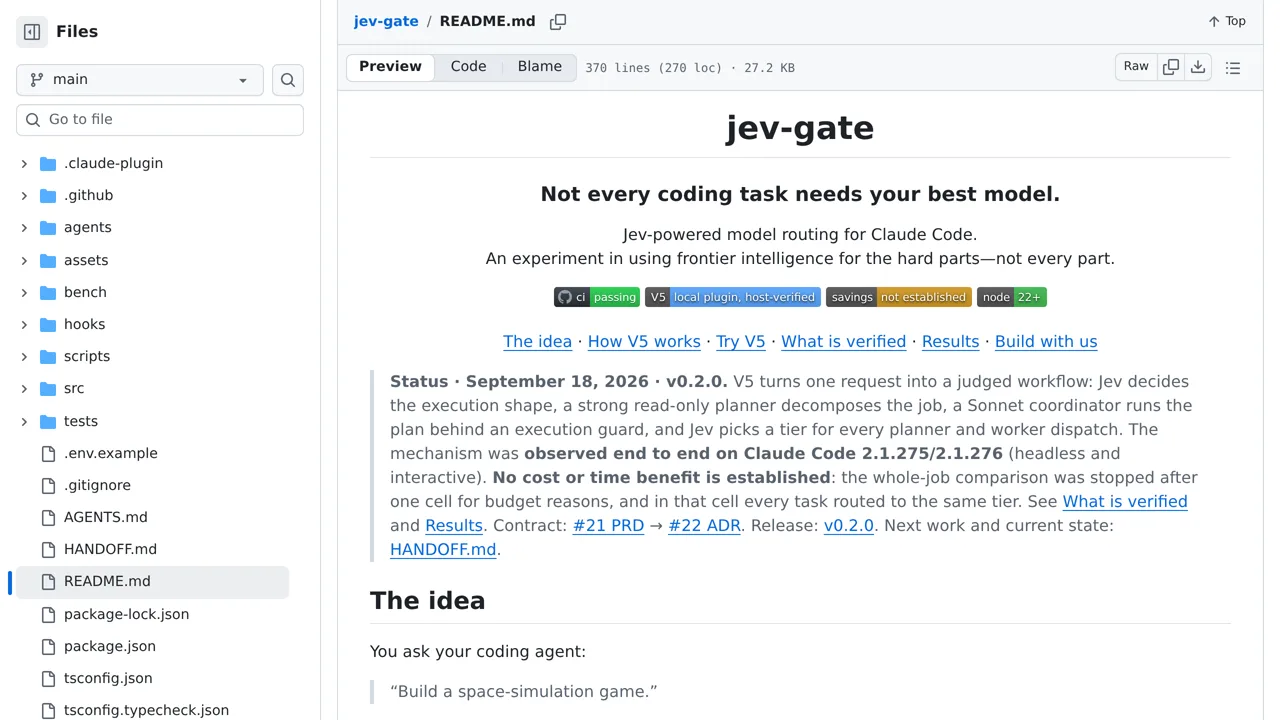Click the HANDOFF.md file icon in tree
Viewport: 1280px width, 720px height.
click(x=48, y=550)
